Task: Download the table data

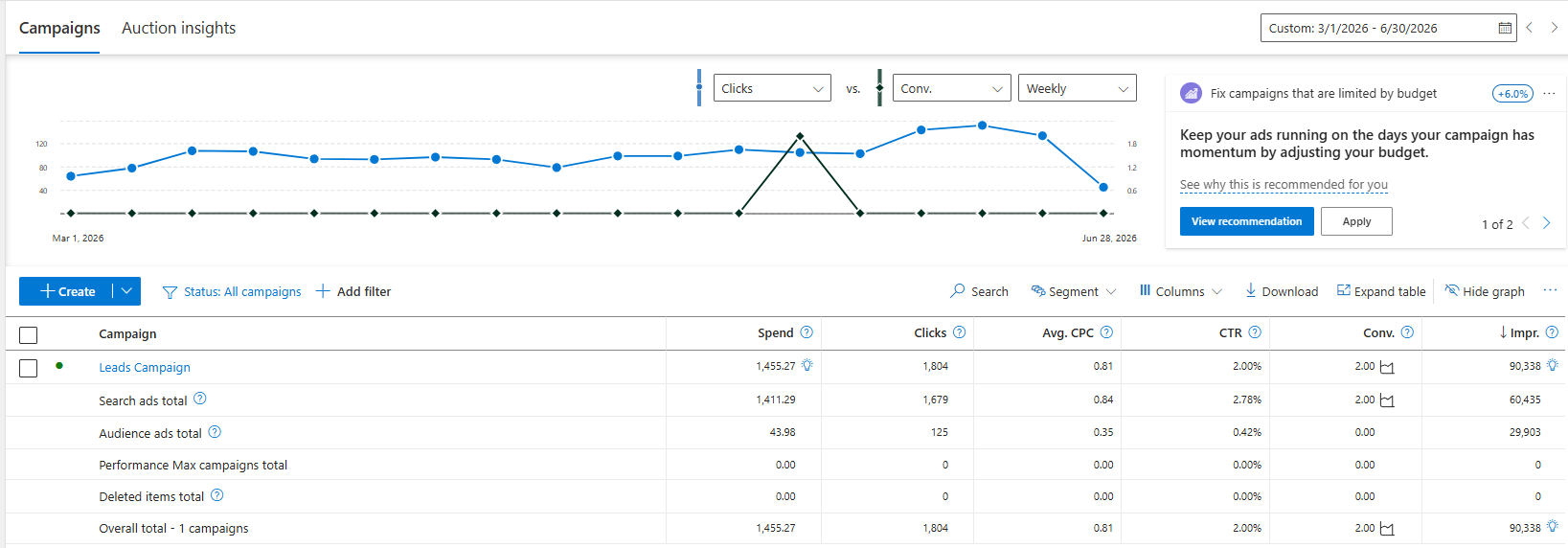Action: [1281, 291]
